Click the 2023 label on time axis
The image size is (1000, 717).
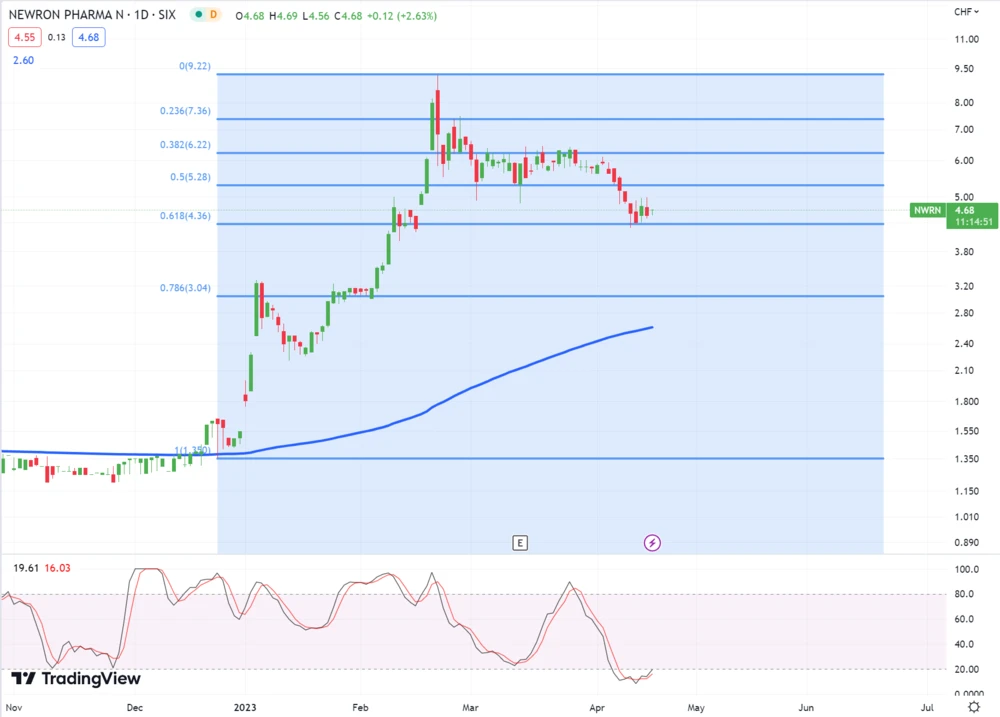(x=245, y=707)
